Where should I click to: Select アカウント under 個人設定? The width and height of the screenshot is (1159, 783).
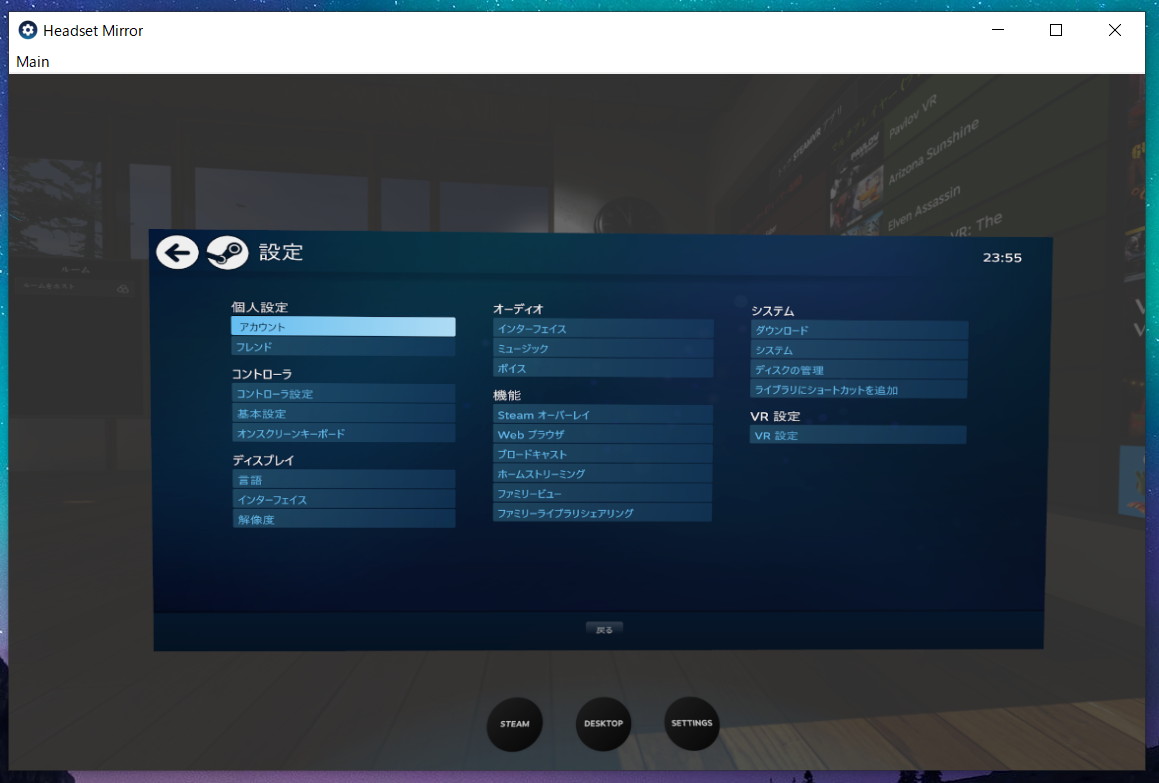coord(343,327)
